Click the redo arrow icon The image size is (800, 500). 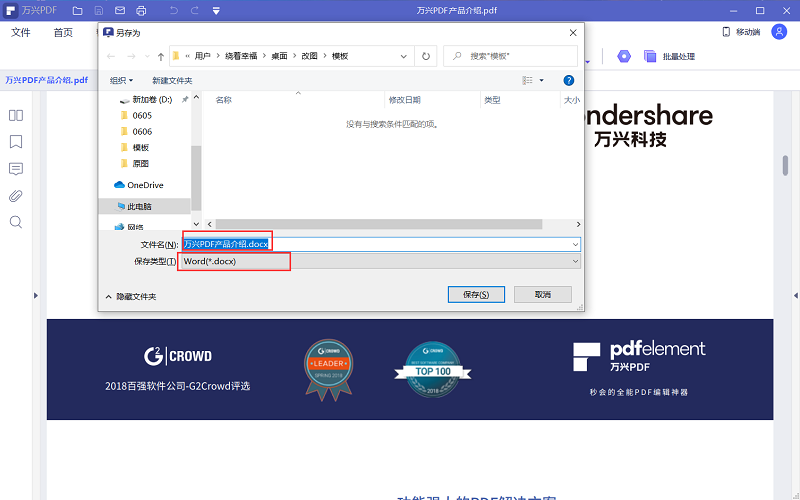tap(194, 11)
